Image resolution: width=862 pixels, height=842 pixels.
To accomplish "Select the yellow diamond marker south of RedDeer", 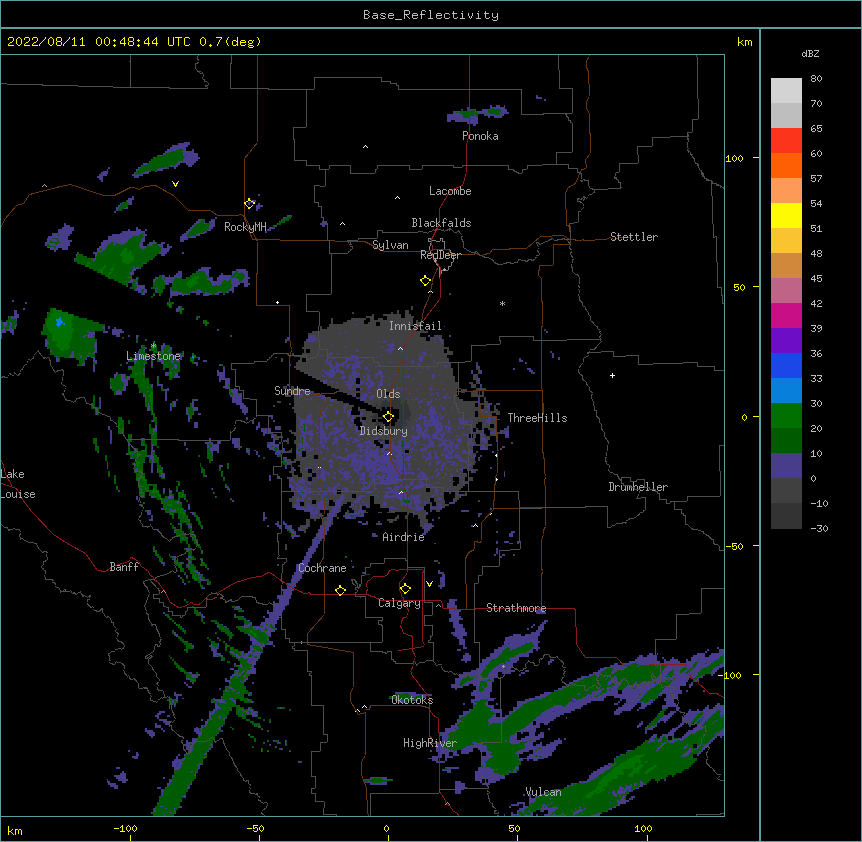I will 425,281.
